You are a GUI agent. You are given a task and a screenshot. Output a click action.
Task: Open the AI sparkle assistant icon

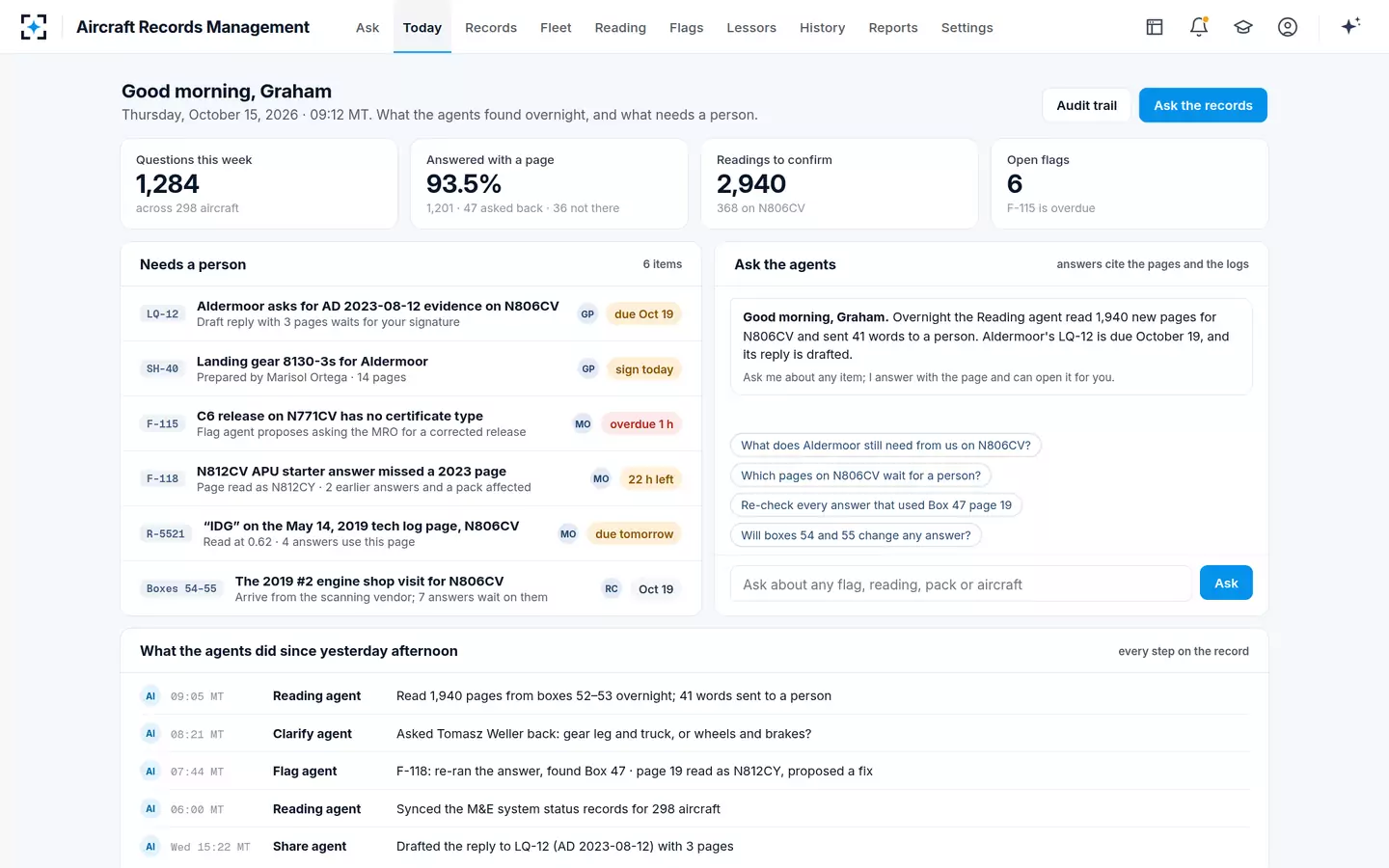[x=1350, y=26]
